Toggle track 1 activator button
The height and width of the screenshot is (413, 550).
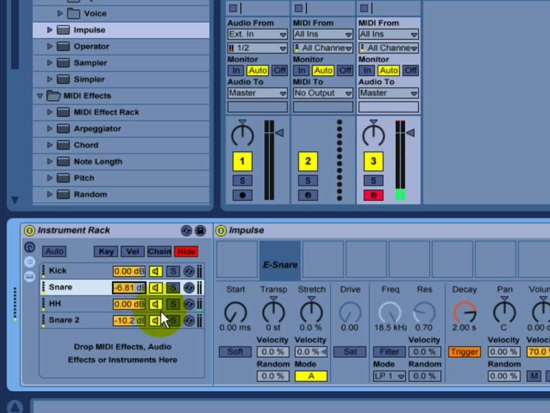pos(242,161)
